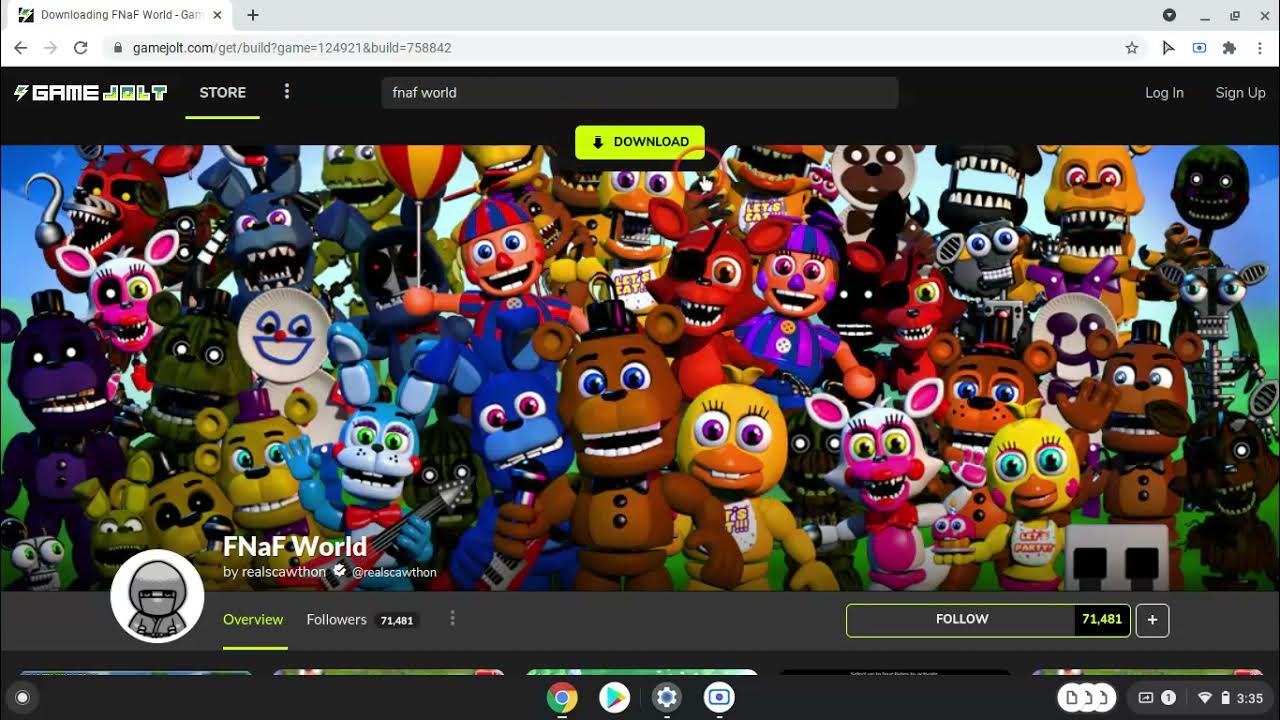Image resolution: width=1280 pixels, height=720 pixels.
Task: Click the Log In link
Action: pos(1164,92)
